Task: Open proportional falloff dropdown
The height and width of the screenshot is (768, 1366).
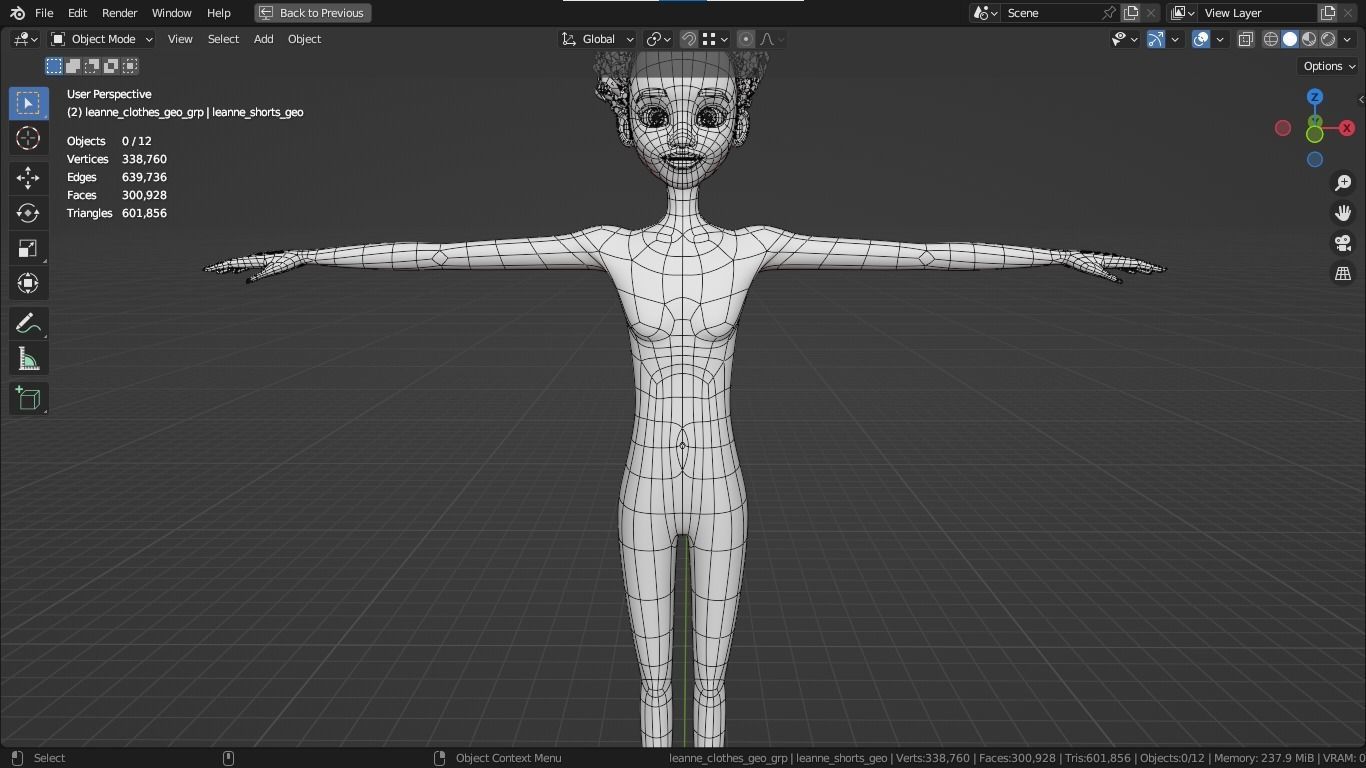Action: point(771,39)
